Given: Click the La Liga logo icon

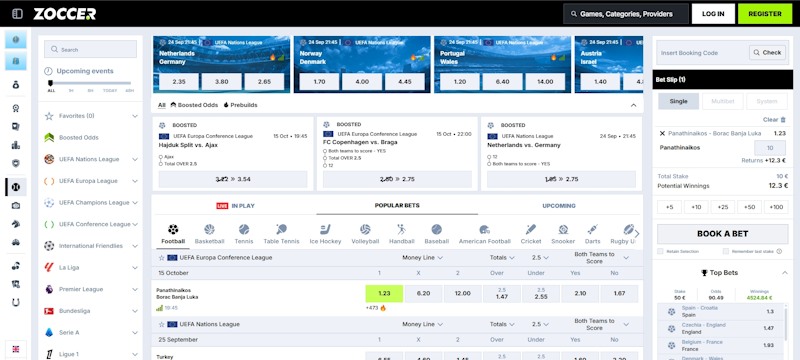Looking at the screenshot, I should coord(49,267).
